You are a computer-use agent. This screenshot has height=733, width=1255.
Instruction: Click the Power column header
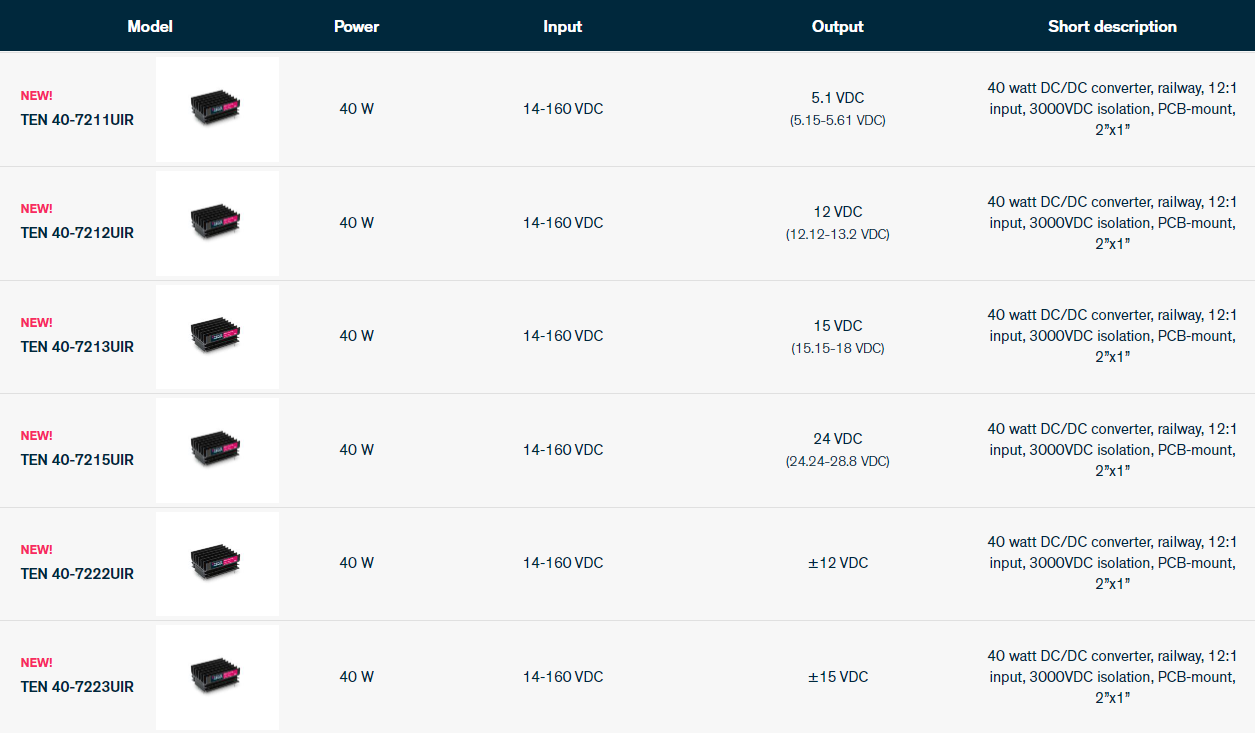click(x=356, y=26)
